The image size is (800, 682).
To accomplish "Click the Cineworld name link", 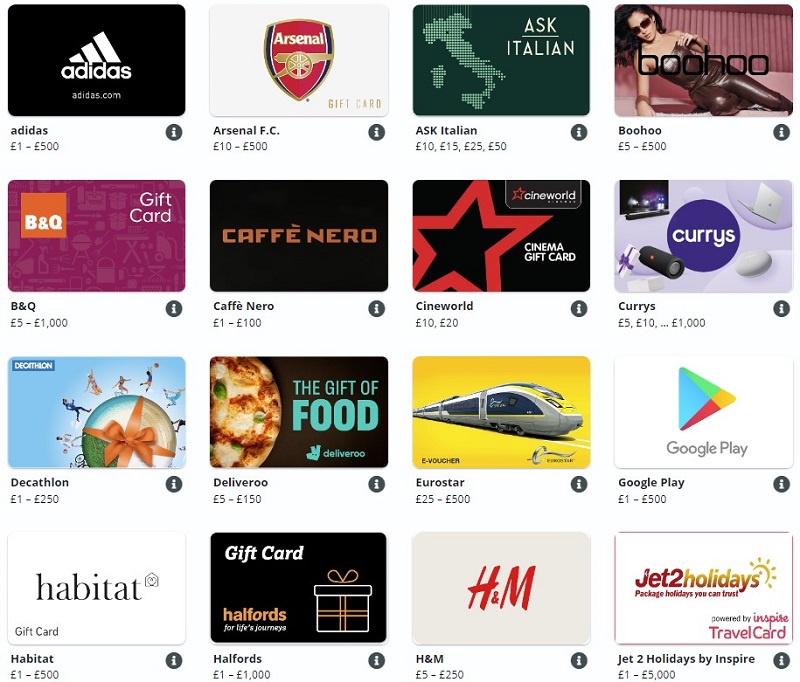I will click(444, 306).
